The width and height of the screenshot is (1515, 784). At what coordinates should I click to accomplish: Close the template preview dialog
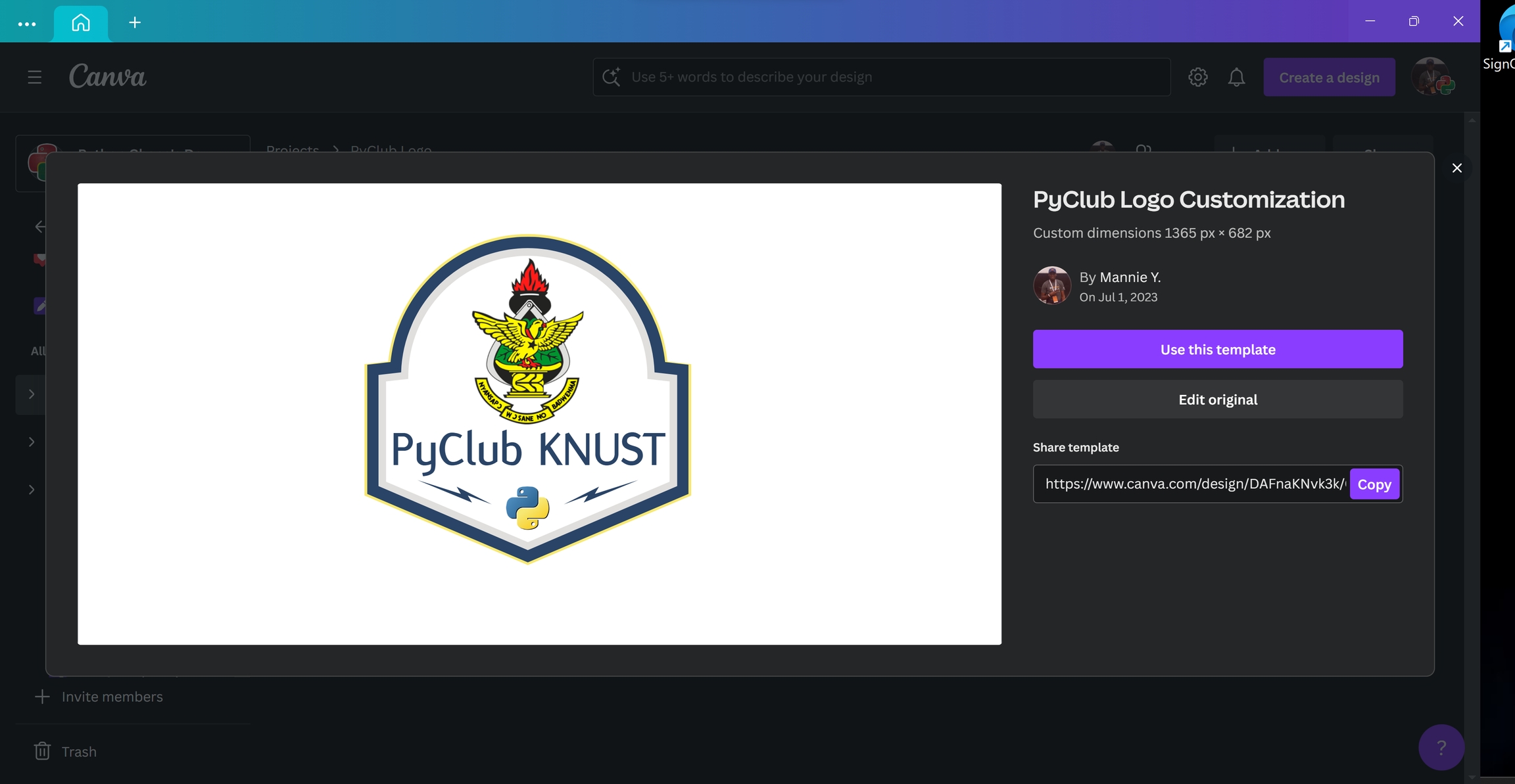[1456, 168]
